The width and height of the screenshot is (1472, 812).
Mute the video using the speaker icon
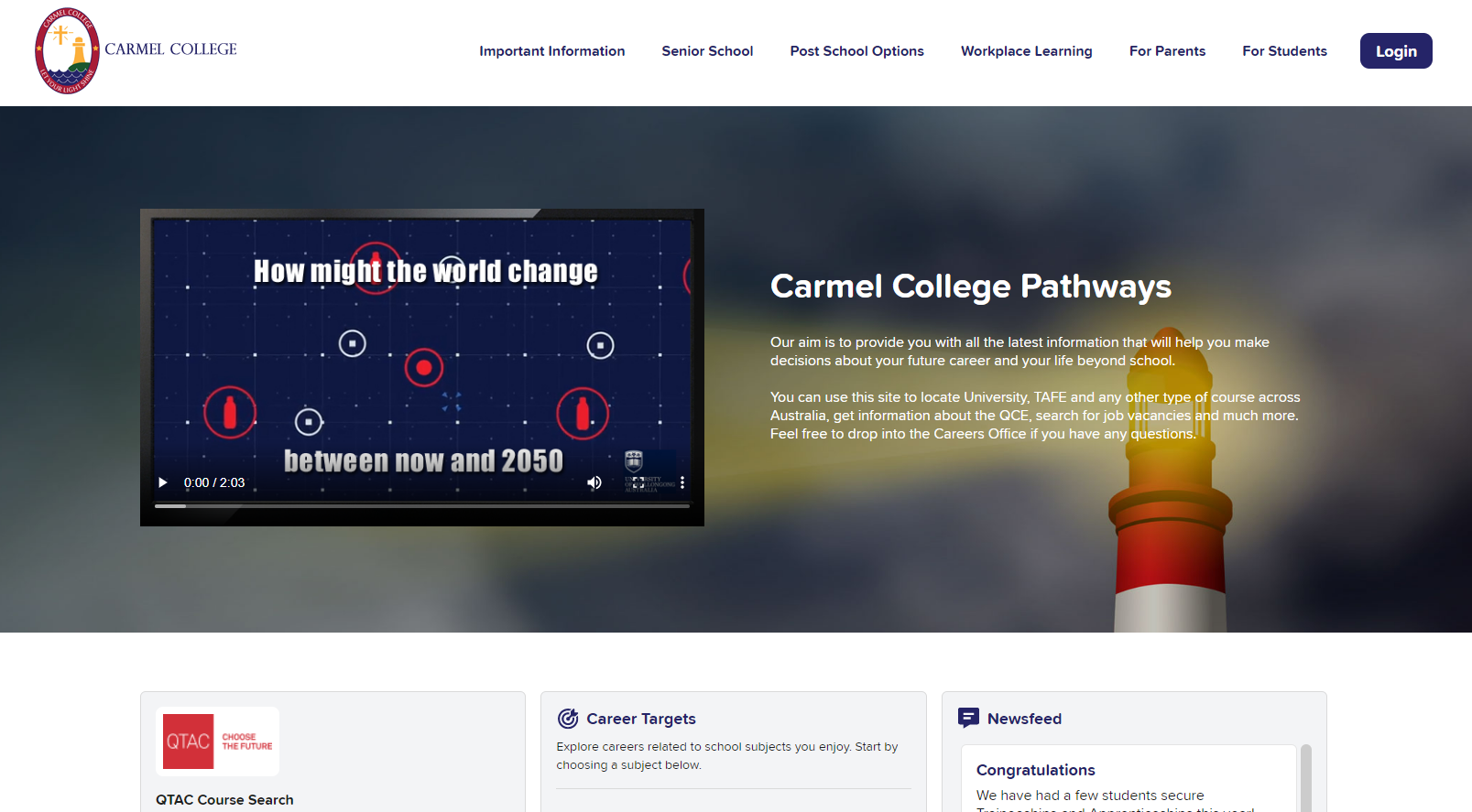(594, 482)
